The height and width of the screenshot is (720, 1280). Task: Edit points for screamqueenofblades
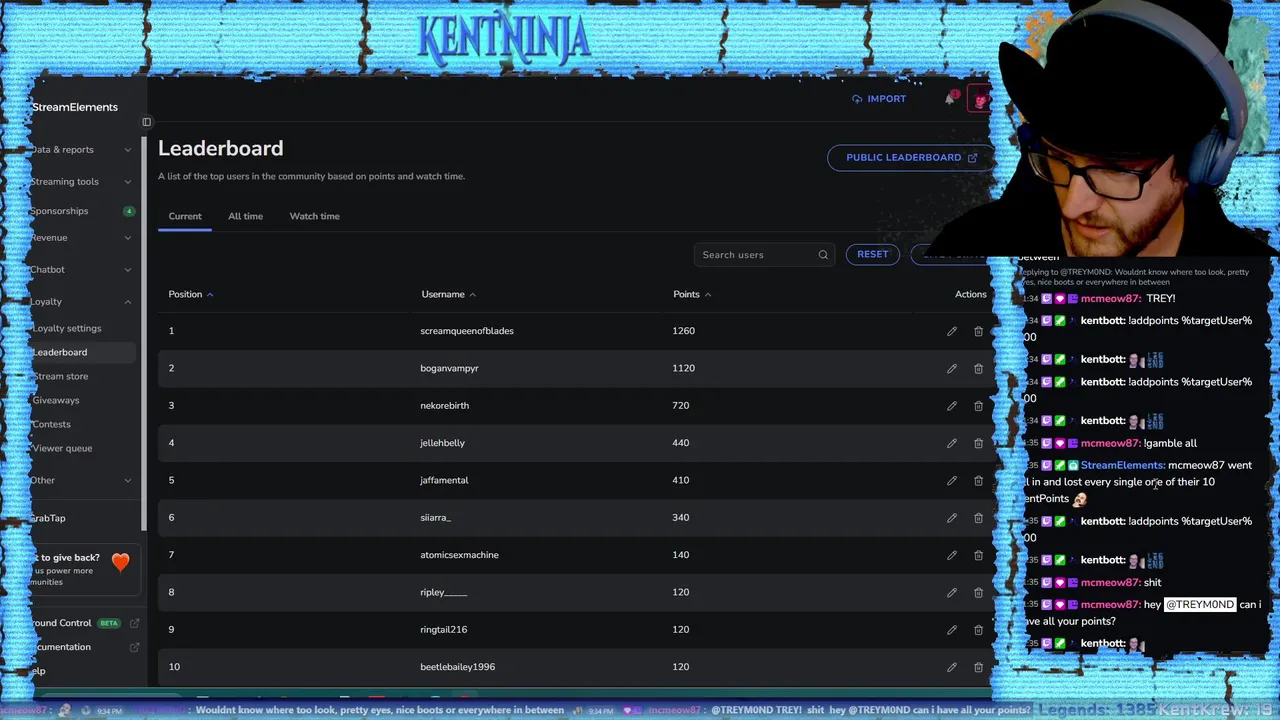pos(952,331)
